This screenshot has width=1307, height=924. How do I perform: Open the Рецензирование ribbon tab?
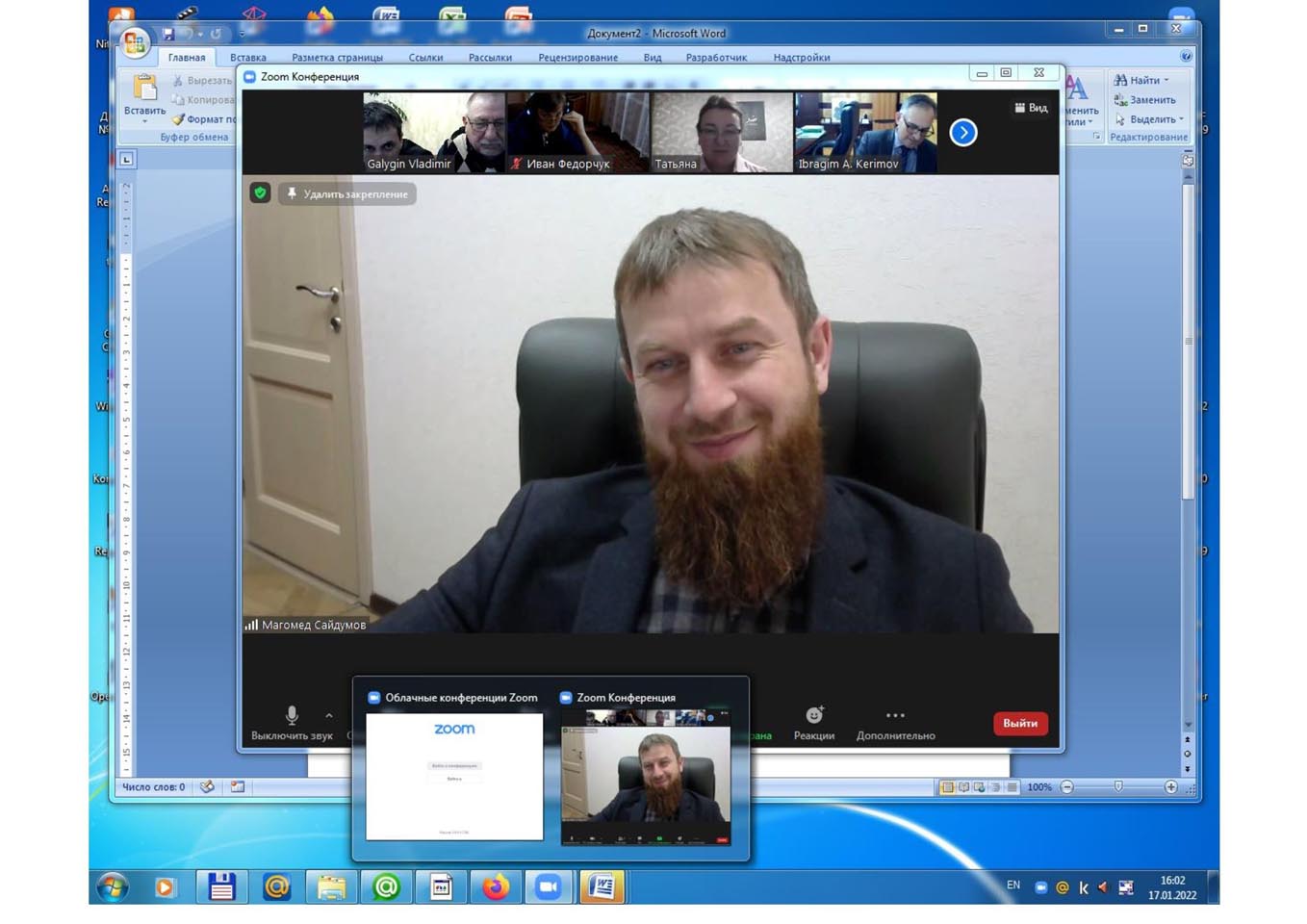(577, 58)
